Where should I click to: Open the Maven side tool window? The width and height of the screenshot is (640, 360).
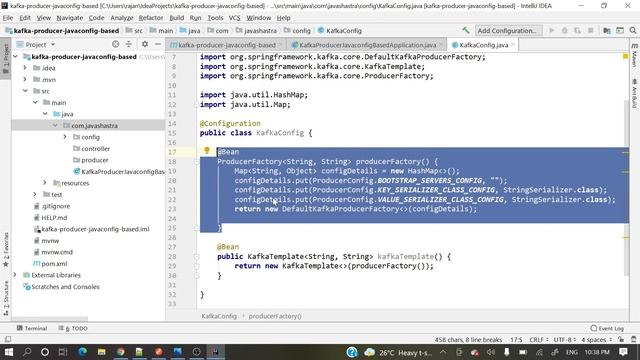tap(634, 56)
